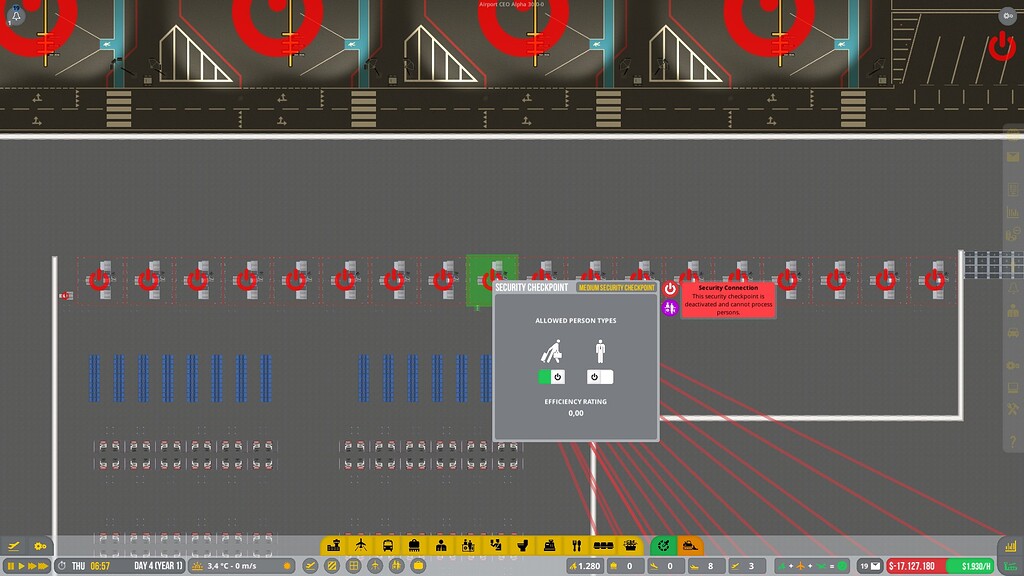Click the aircraft size equation status indicator
Screen dimensions: 1024x576
(812, 566)
